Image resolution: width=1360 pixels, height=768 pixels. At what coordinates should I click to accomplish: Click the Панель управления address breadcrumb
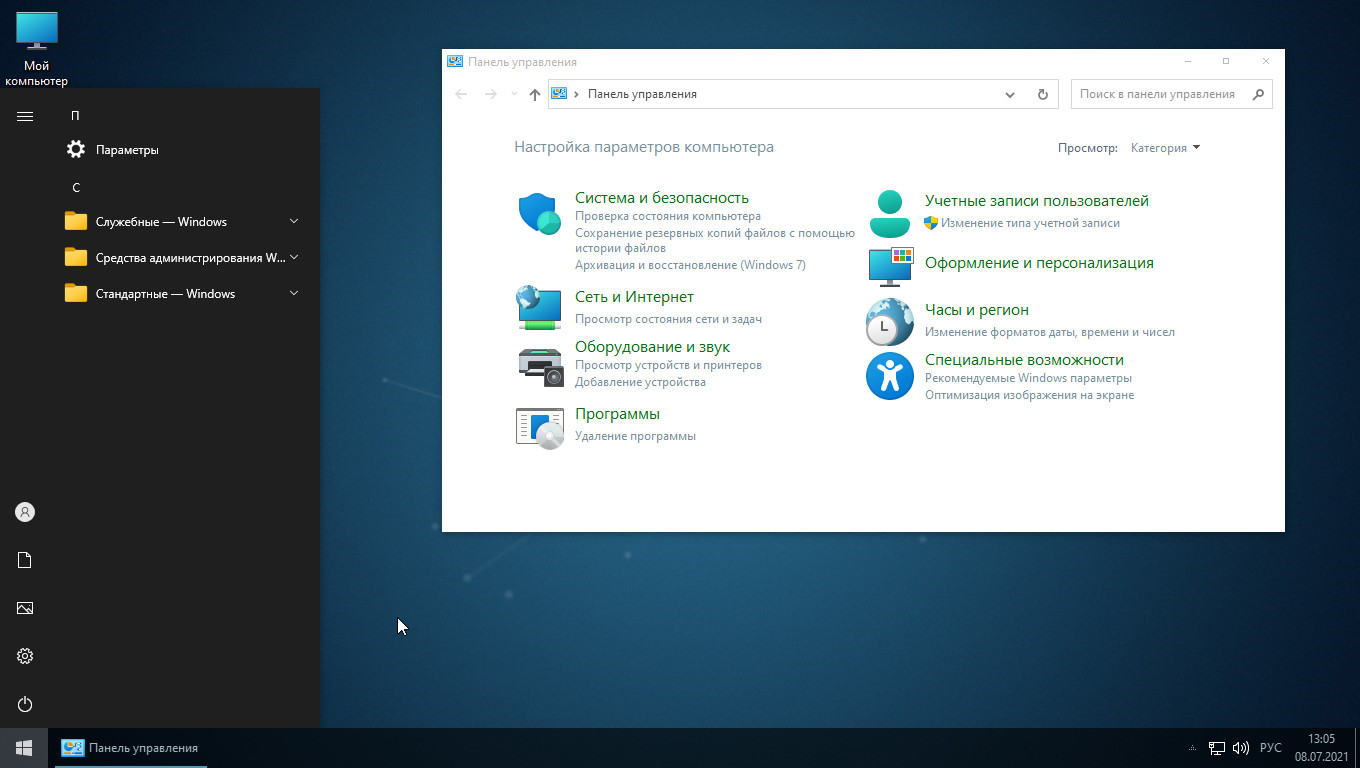(x=642, y=94)
